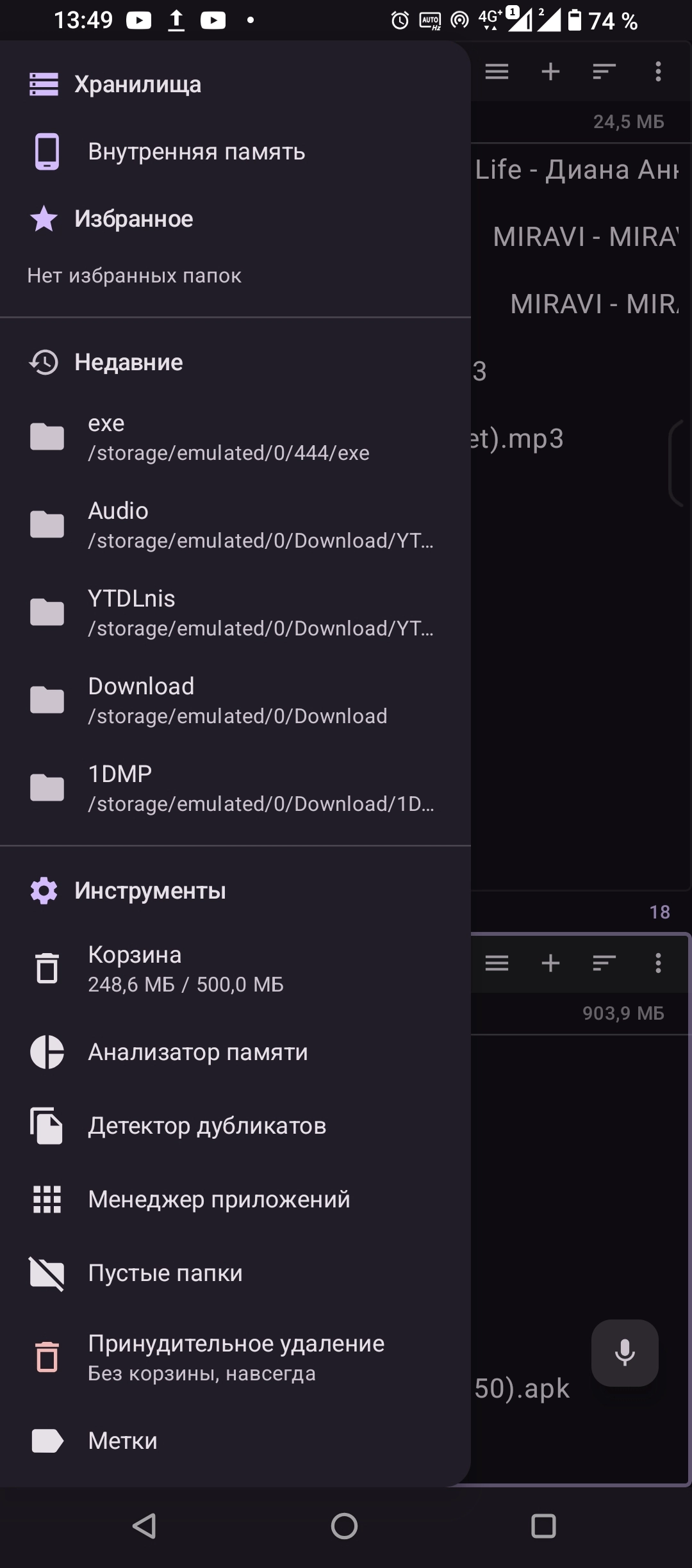Open Менеджер приложений app manager
This screenshot has height=1568, width=692.
235,1199
